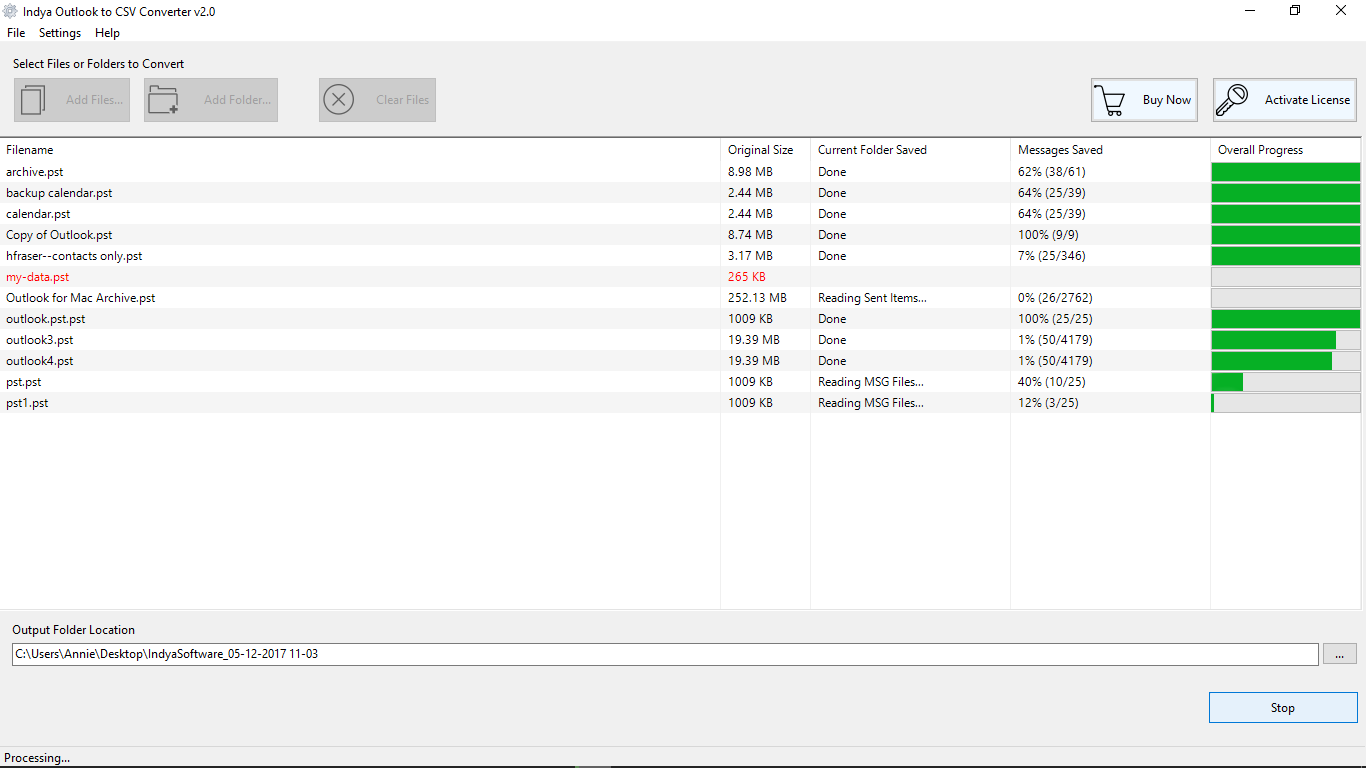Open the Settings menu

[x=60, y=33]
